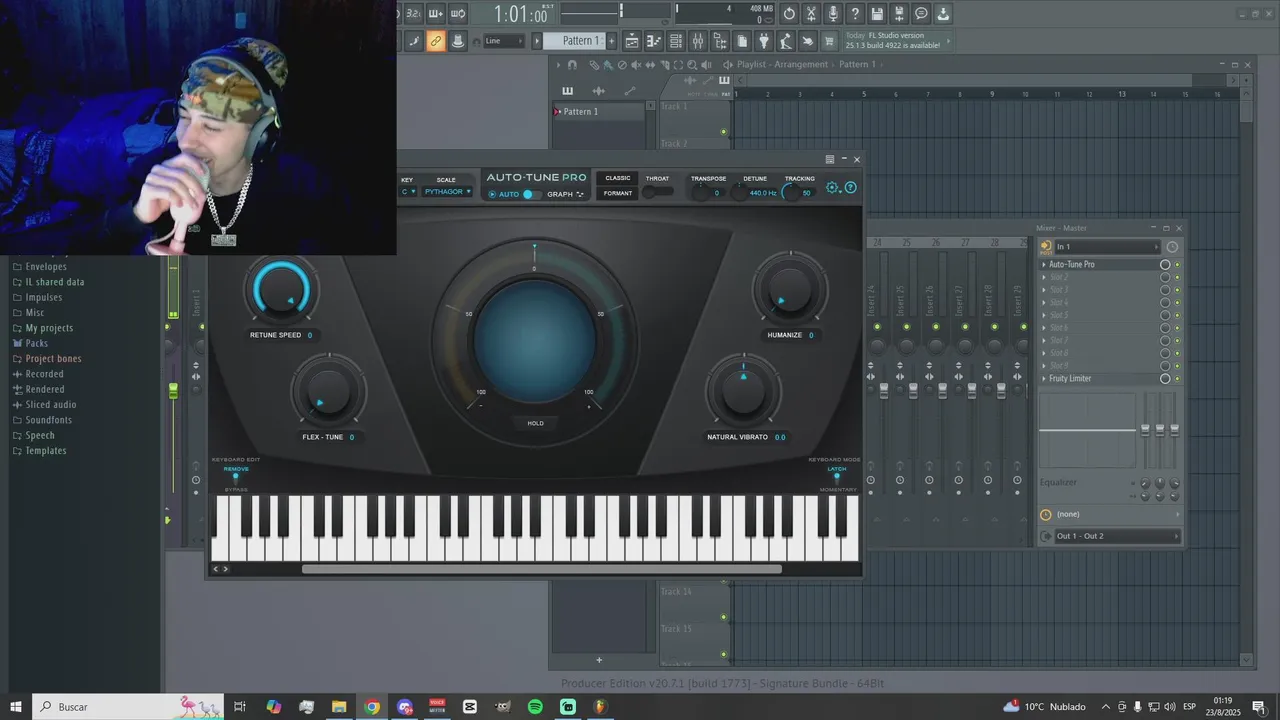Click the Hold button in Auto-Tune
The image size is (1280, 720).
tap(535, 423)
